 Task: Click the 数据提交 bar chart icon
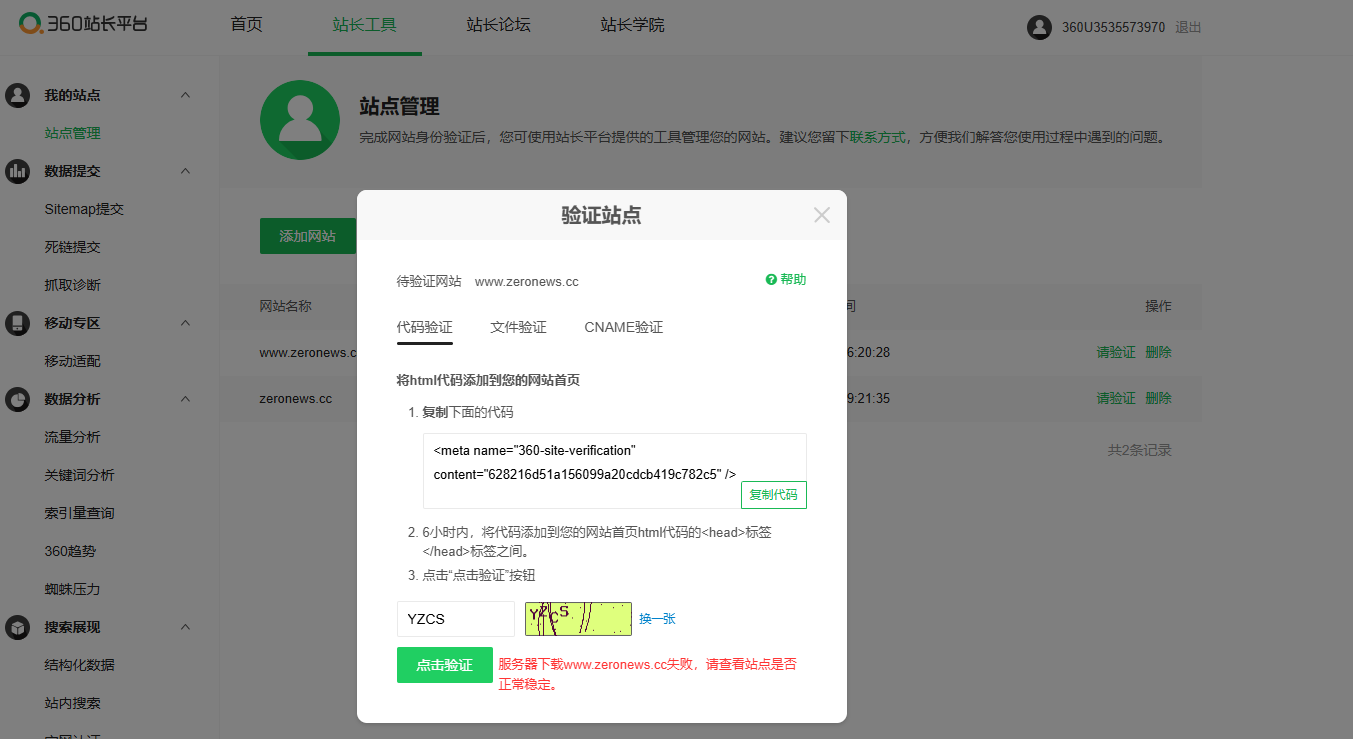coord(18,171)
